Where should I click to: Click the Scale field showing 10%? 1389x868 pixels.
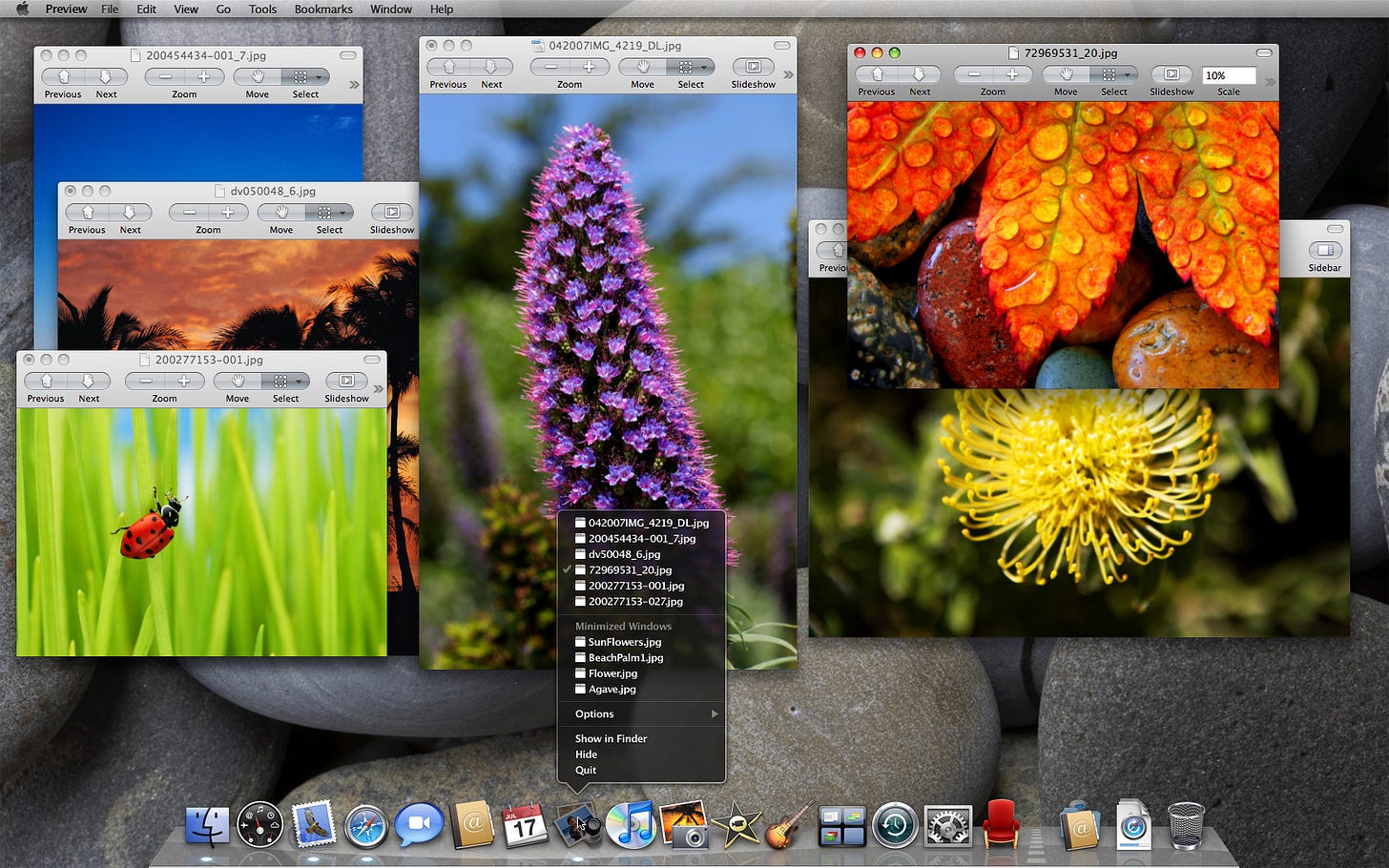click(x=1228, y=75)
